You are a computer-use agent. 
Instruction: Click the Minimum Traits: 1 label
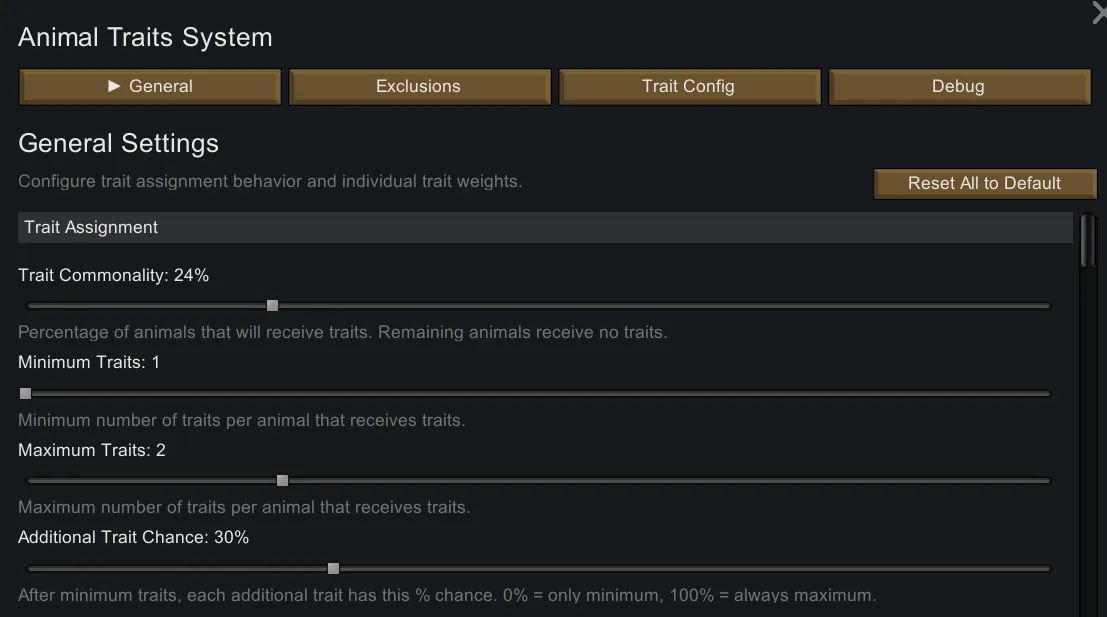click(x=89, y=362)
